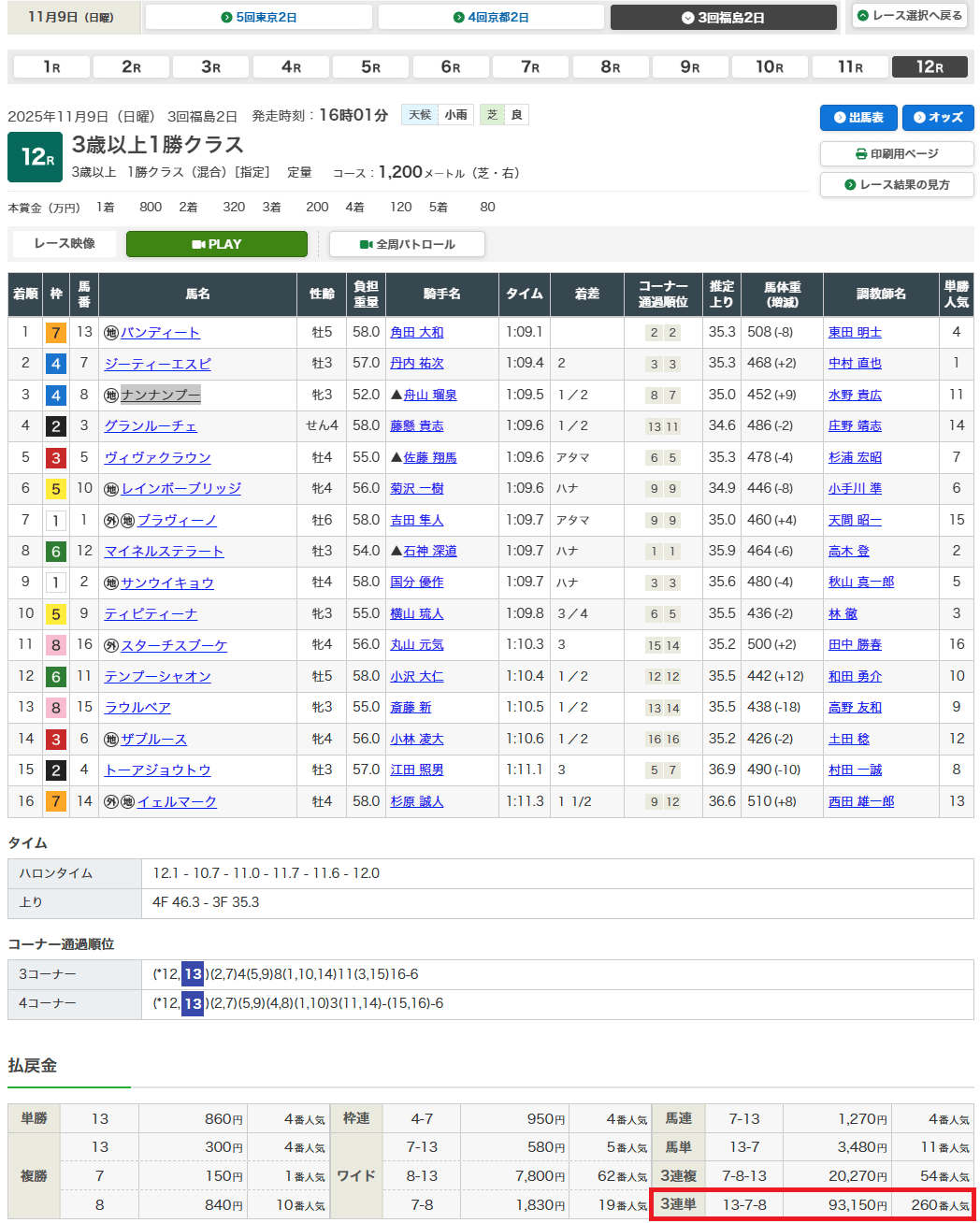Click the 出馬表 entry list button
The height and width of the screenshot is (1223, 980).
pyautogui.click(x=858, y=118)
